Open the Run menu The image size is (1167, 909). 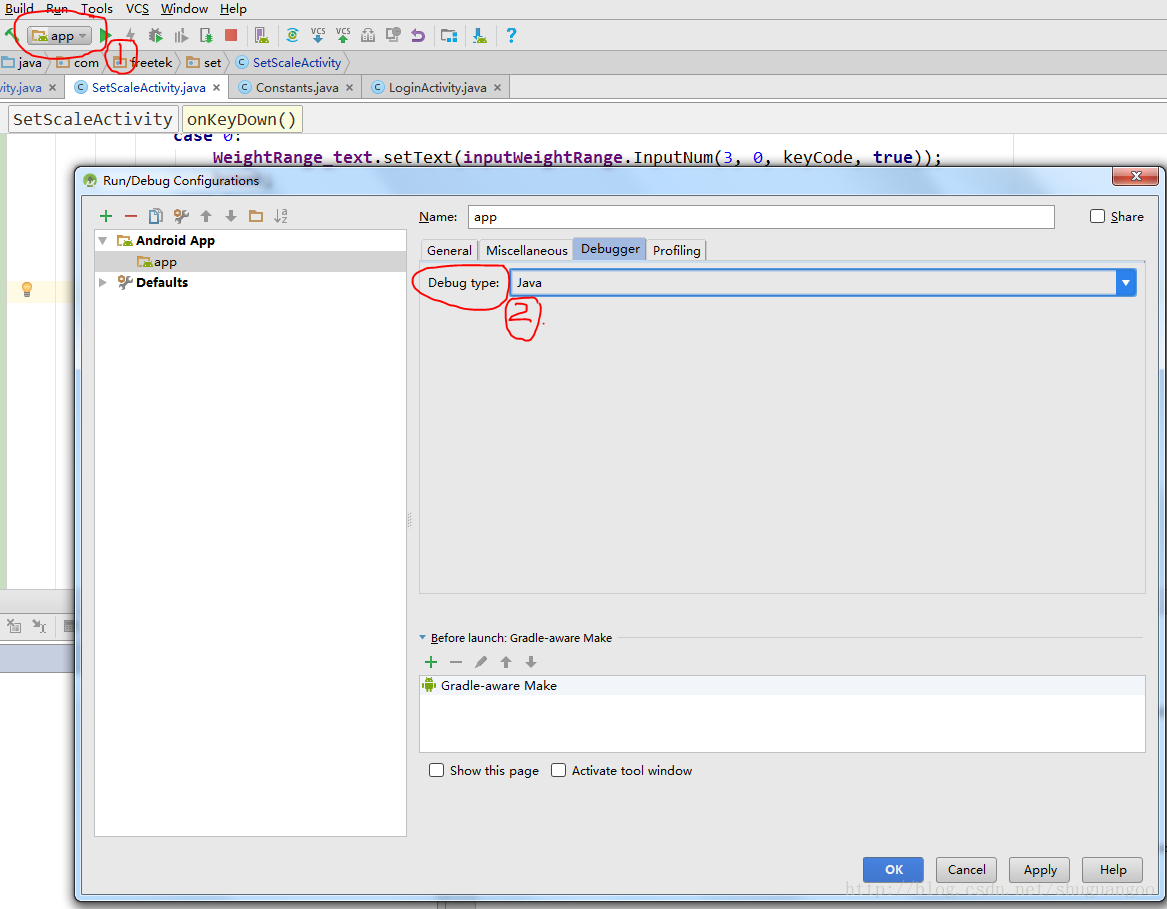[57, 9]
